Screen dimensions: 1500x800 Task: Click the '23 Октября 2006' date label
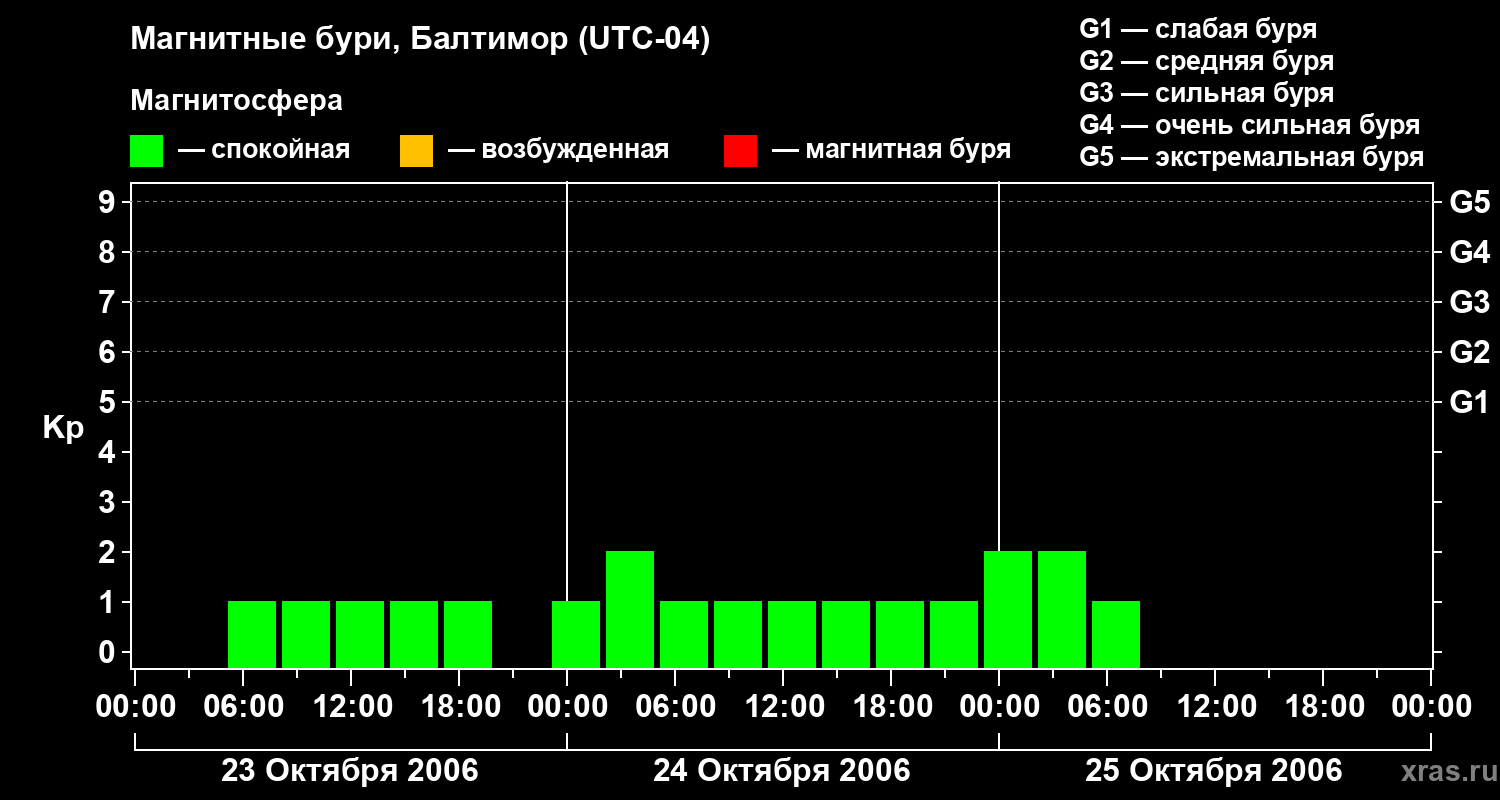coord(350,771)
